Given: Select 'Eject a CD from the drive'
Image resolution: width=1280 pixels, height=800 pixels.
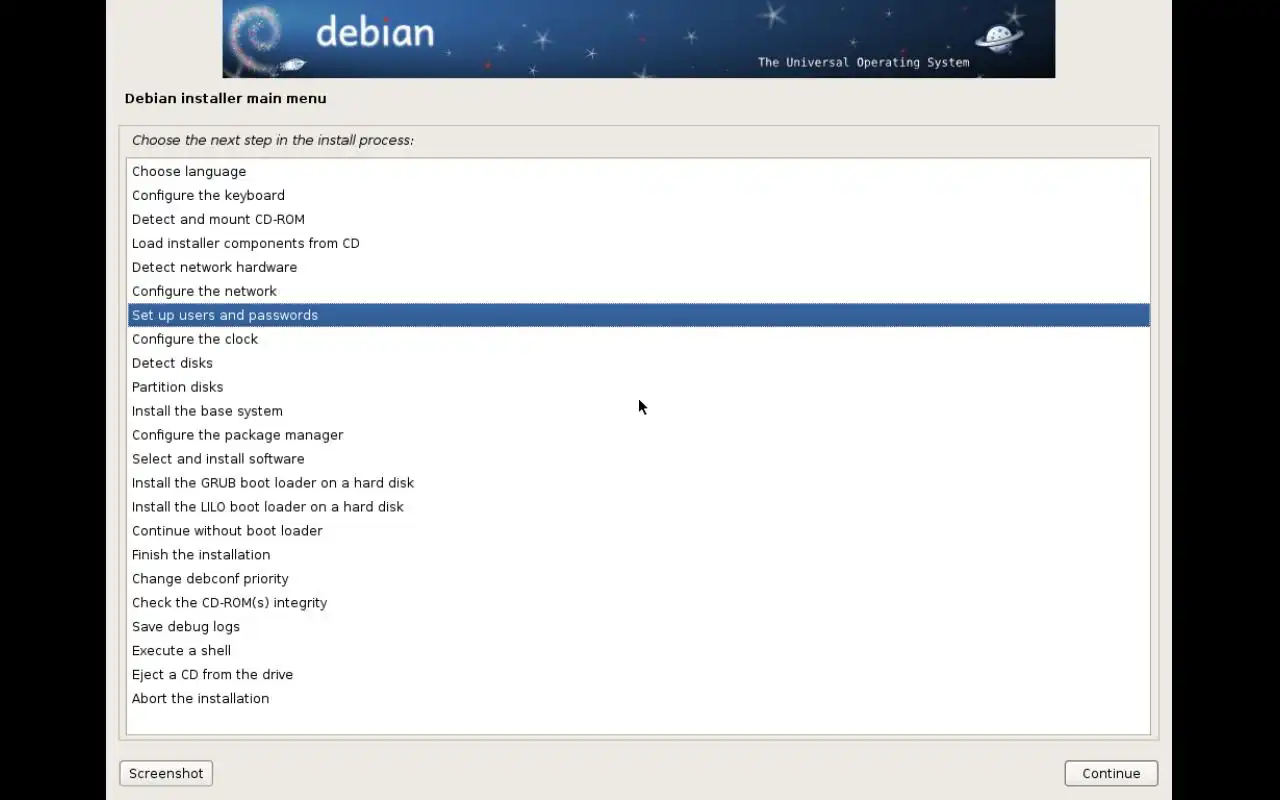Looking at the screenshot, I should tap(638, 675).
